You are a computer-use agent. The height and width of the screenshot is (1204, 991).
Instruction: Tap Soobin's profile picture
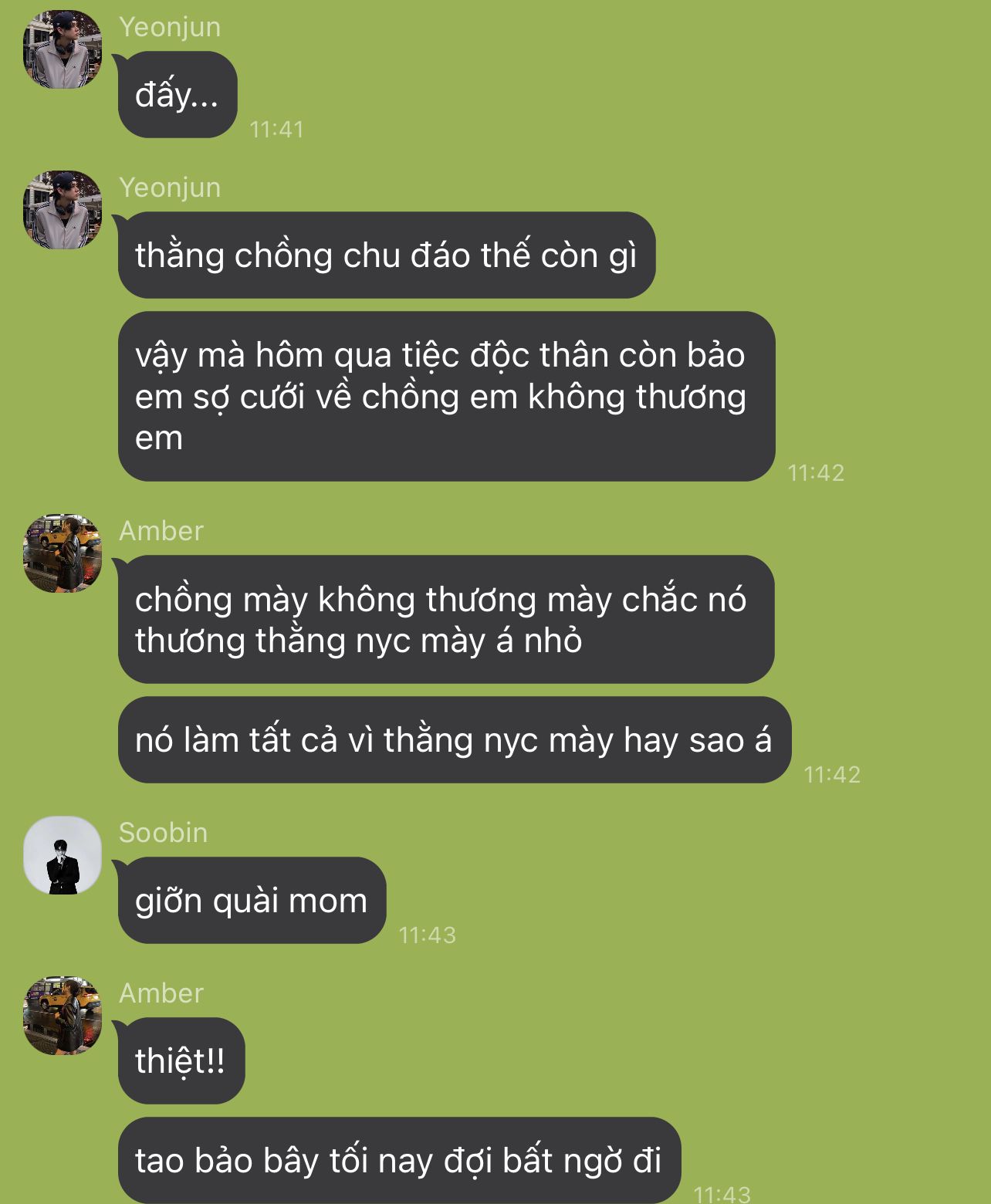(63, 855)
